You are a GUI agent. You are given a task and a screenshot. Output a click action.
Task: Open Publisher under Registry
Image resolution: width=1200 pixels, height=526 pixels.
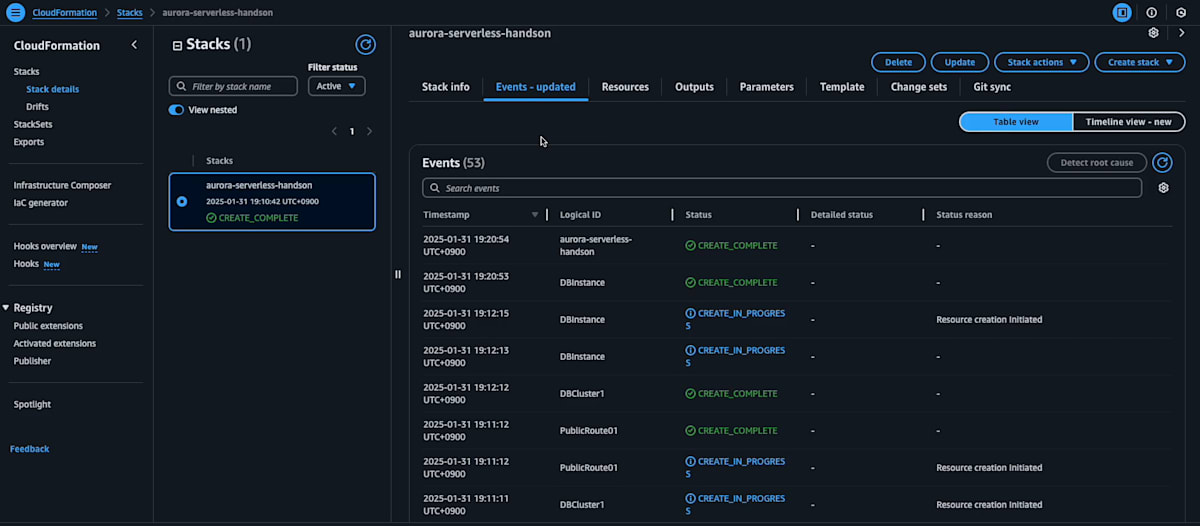tap(32, 361)
